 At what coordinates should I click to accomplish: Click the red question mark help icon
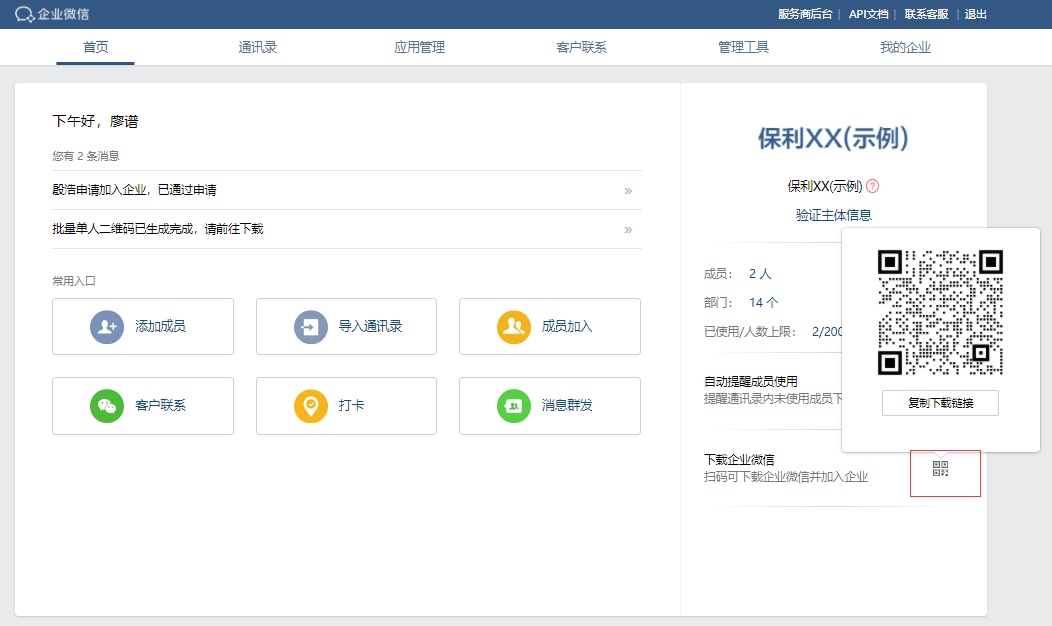[872, 186]
